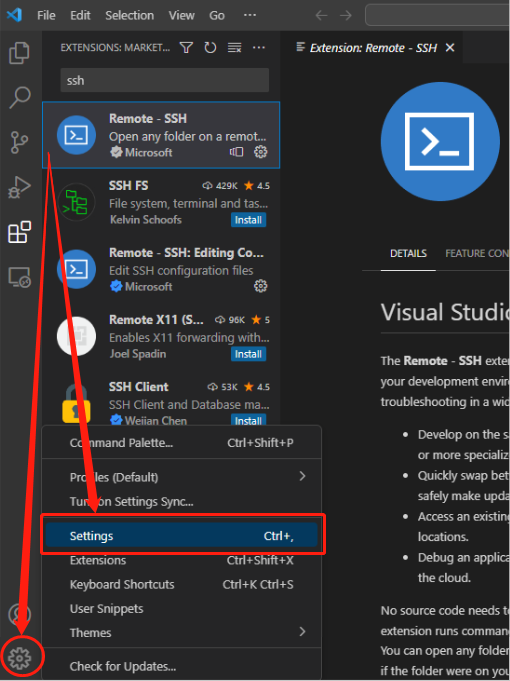Open the Explorer view in activity bar
The image size is (510, 681).
pyautogui.click(x=20, y=53)
